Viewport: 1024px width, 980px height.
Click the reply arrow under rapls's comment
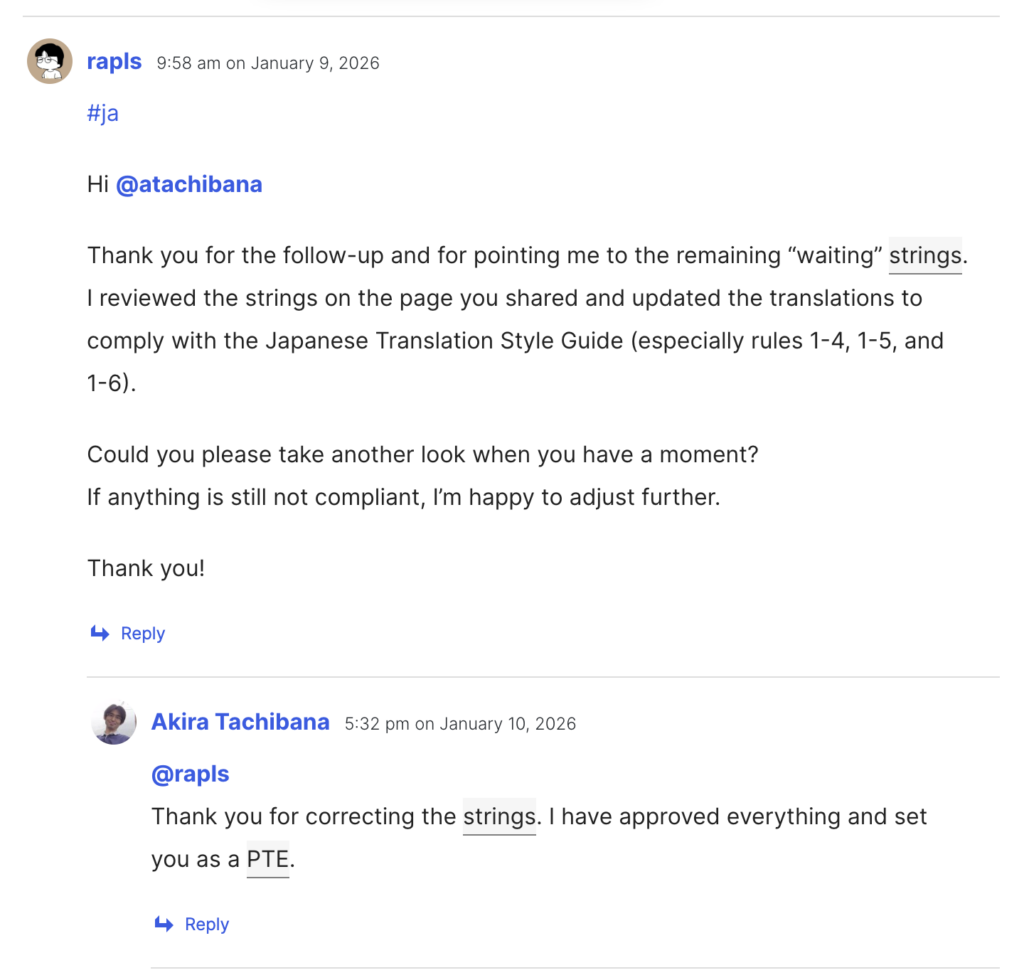pyautogui.click(x=99, y=633)
